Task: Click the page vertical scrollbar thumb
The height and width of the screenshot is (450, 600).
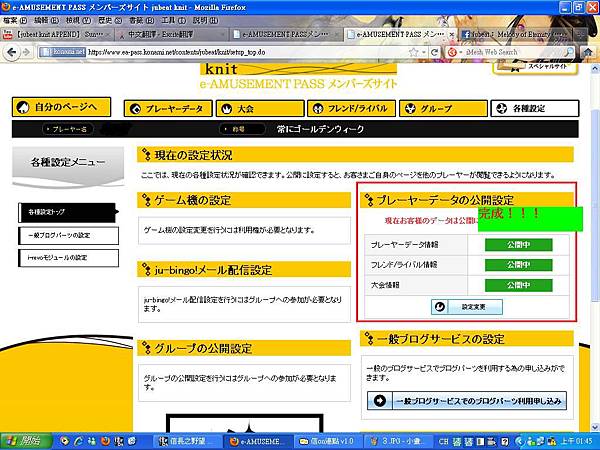Action: pos(595,203)
